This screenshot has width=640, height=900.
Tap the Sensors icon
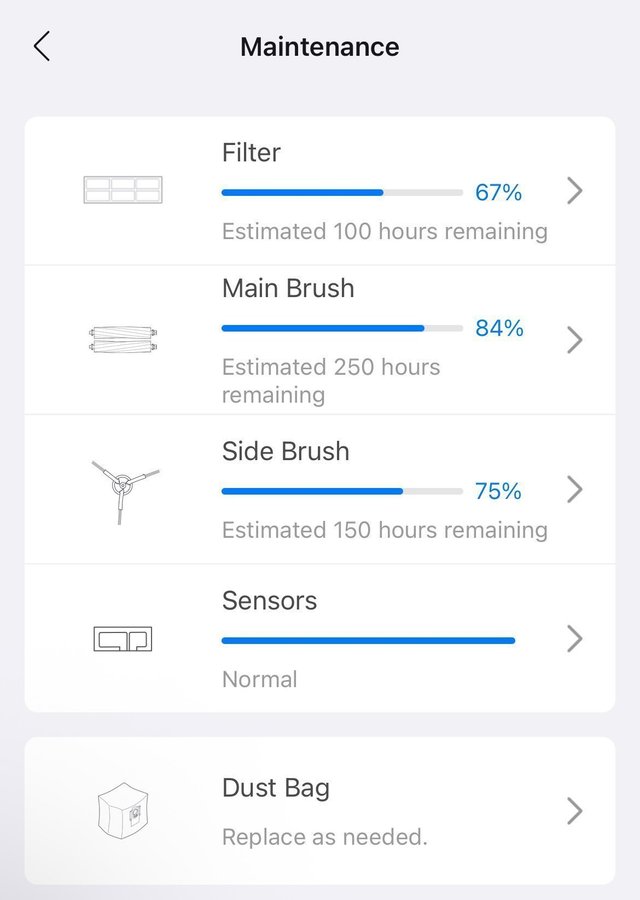click(123, 639)
